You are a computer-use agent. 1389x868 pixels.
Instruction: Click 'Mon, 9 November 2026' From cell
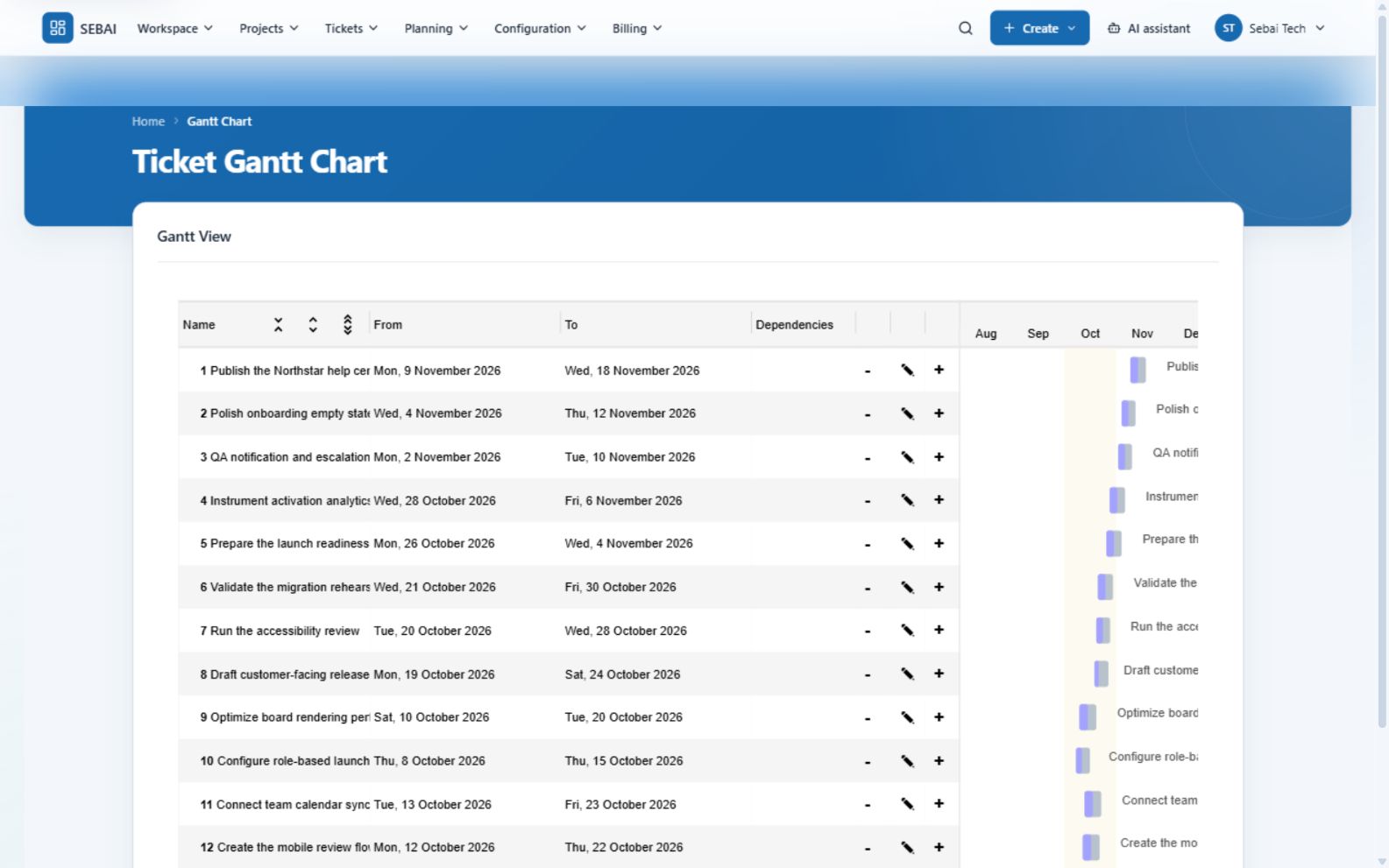click(x=437, y=370)
